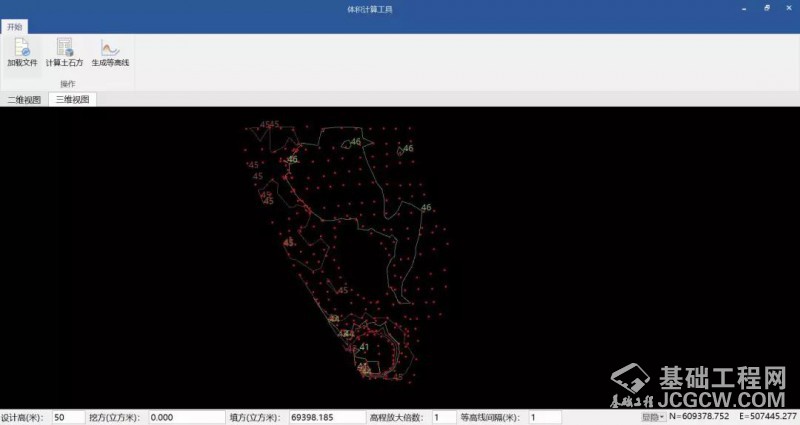The height and width of the screenshot is (425, 800).
Task: Open the 开始 ribbon tab
Action: 15,27
